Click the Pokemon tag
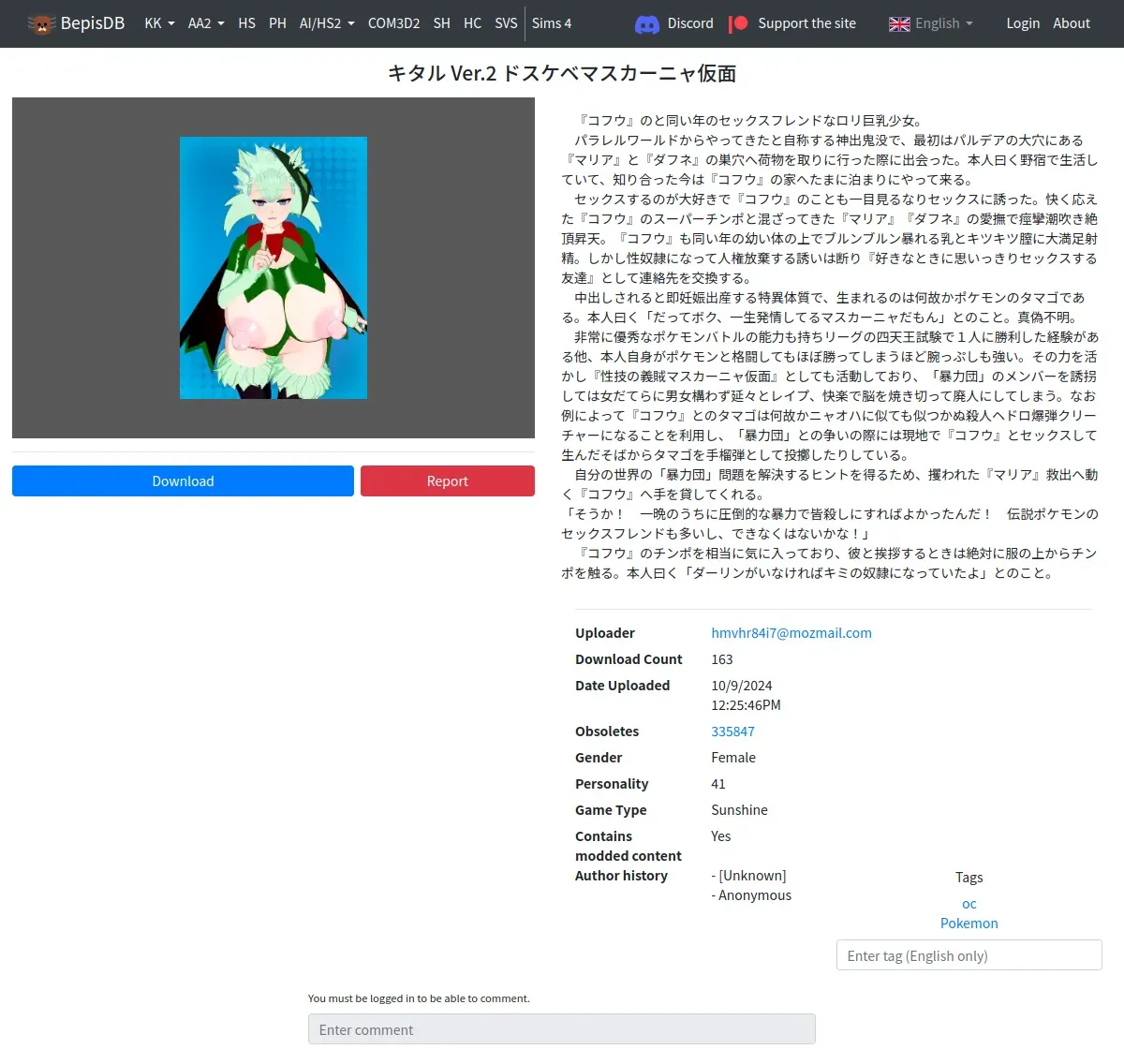This screenshot has width=1124, height=1064. click(969, 924)
